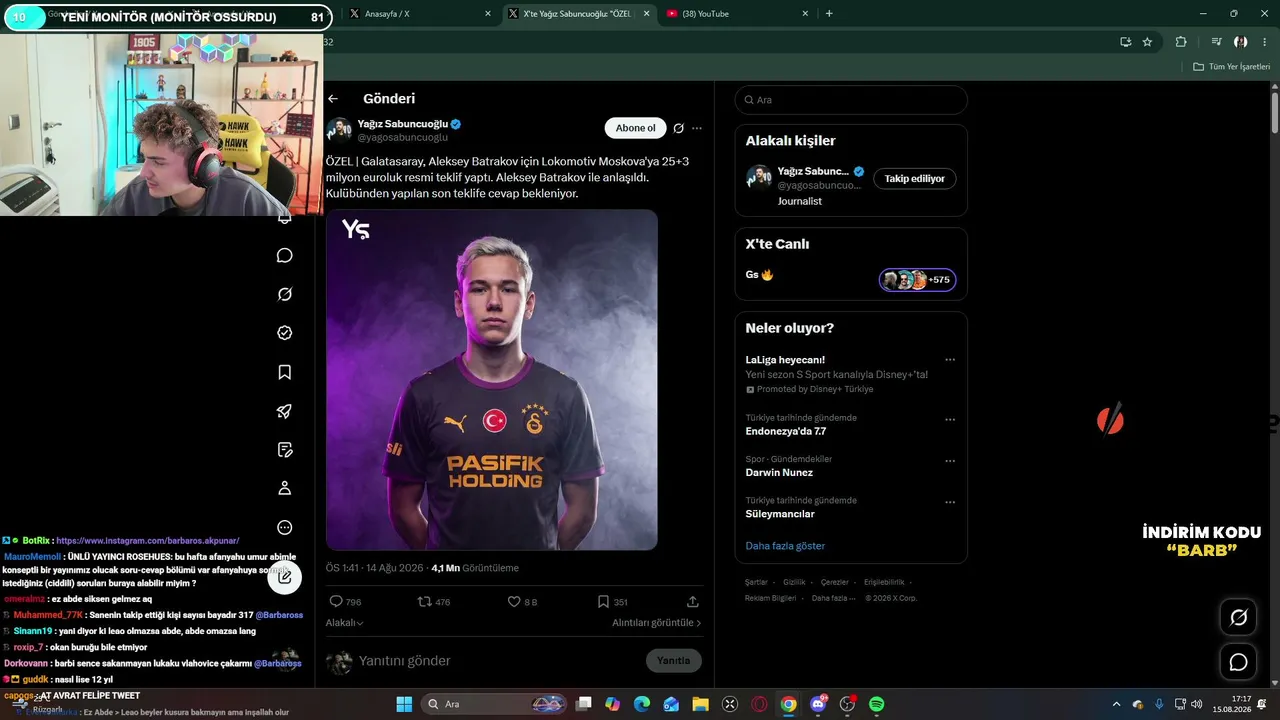Like the post with the heart icon
The height and width of the screenshot is (720, 1280).
pyautogui.click(x=514, y=602)
